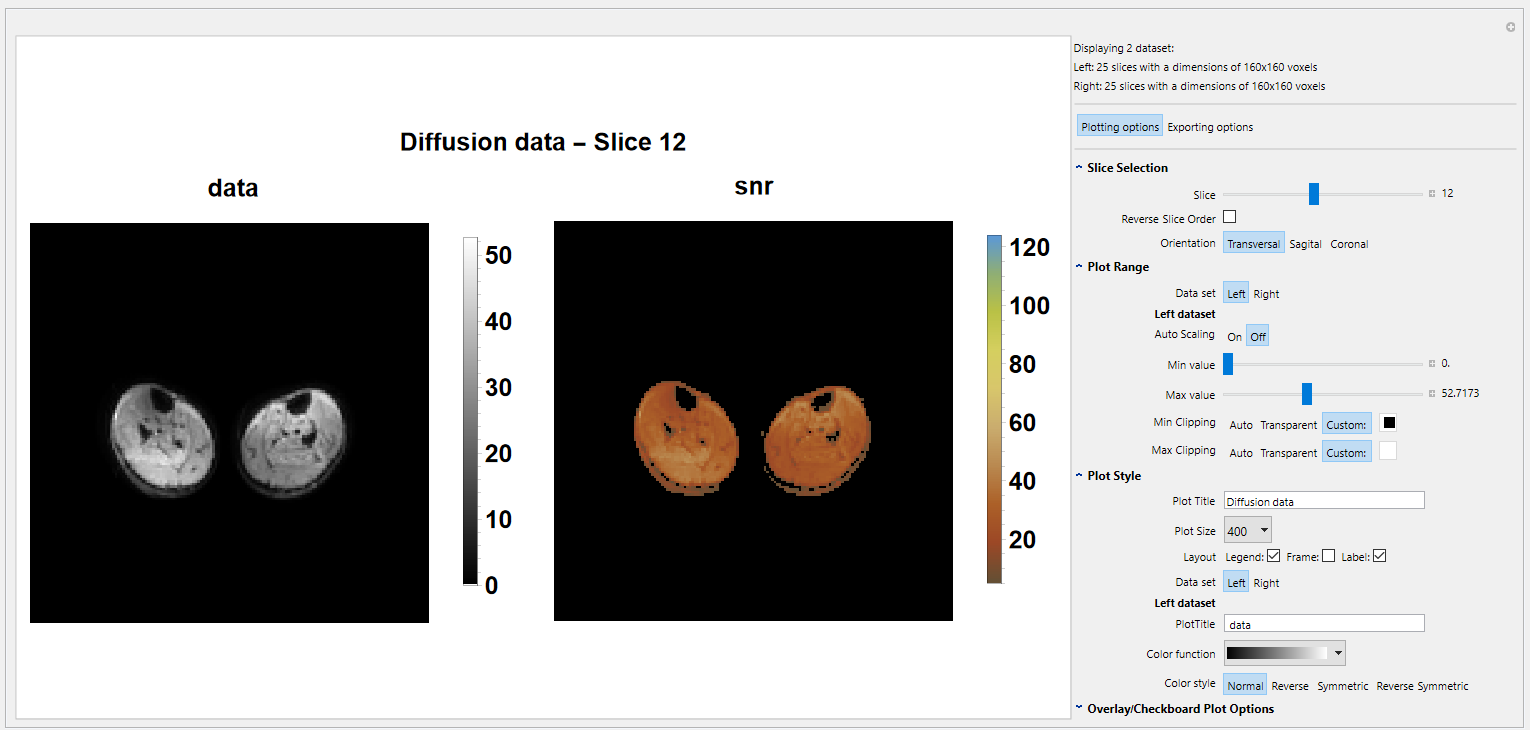Expand the Max value slider controls icon
The image size is (1530, 730).
click(1432, 393)
